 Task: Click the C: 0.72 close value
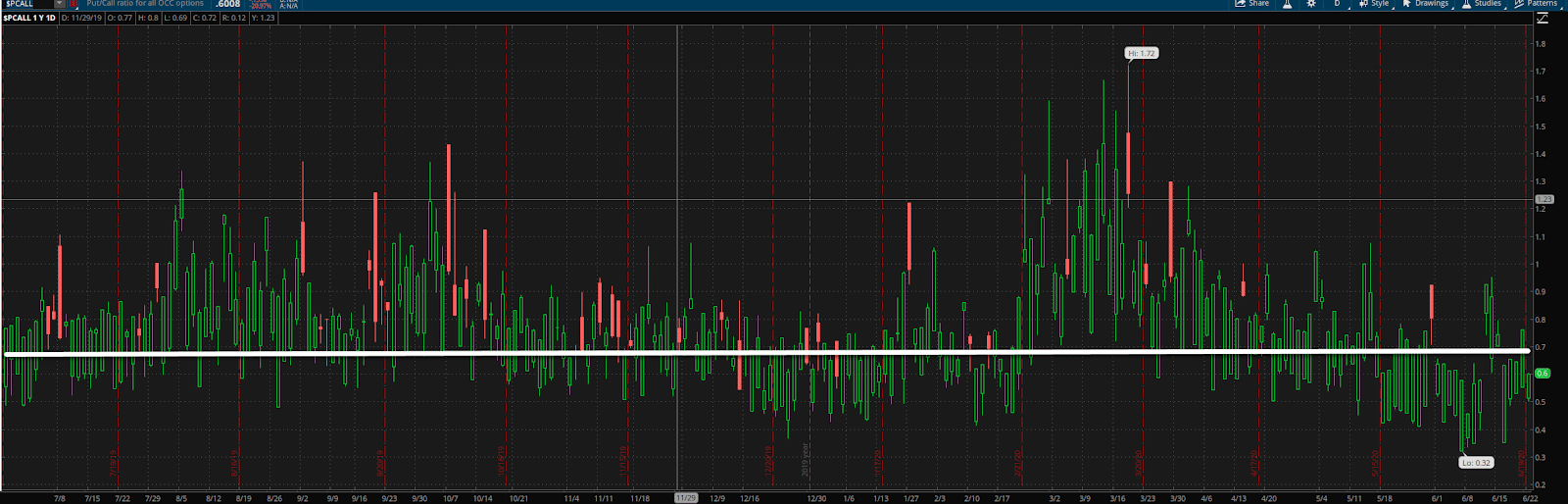[x=205, y=18]
